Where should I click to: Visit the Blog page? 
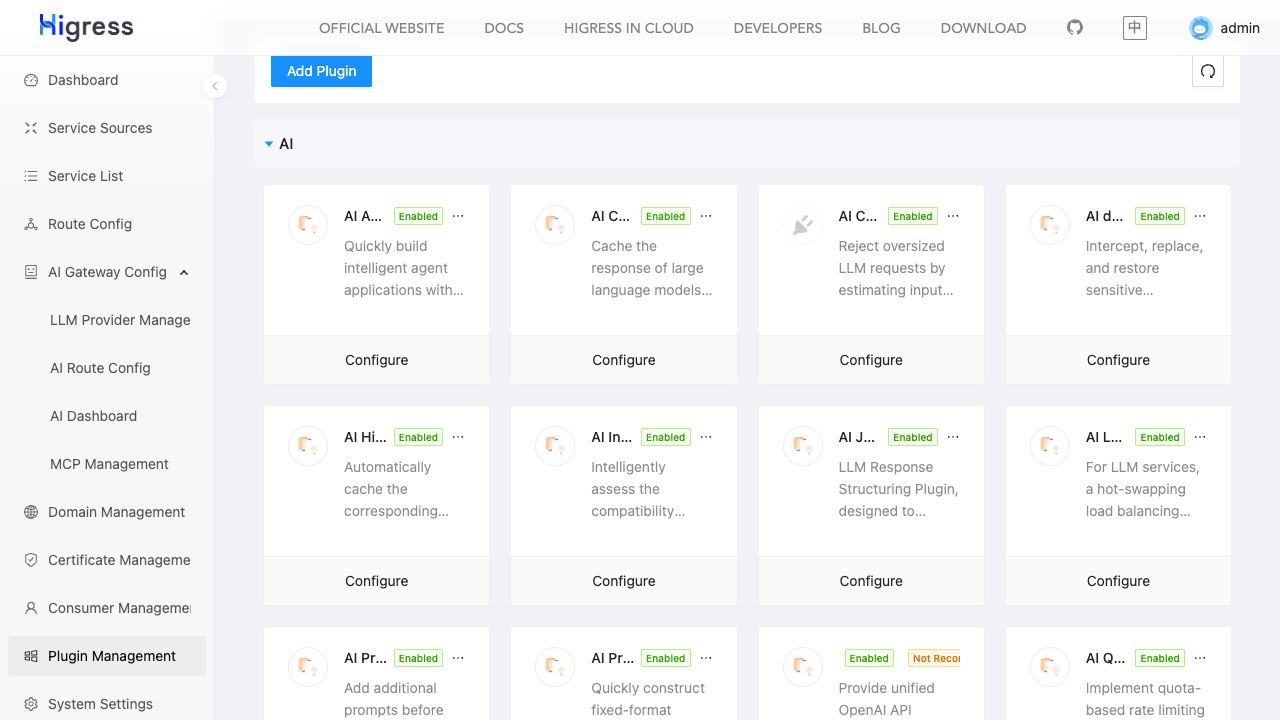[x=881, y=28]
